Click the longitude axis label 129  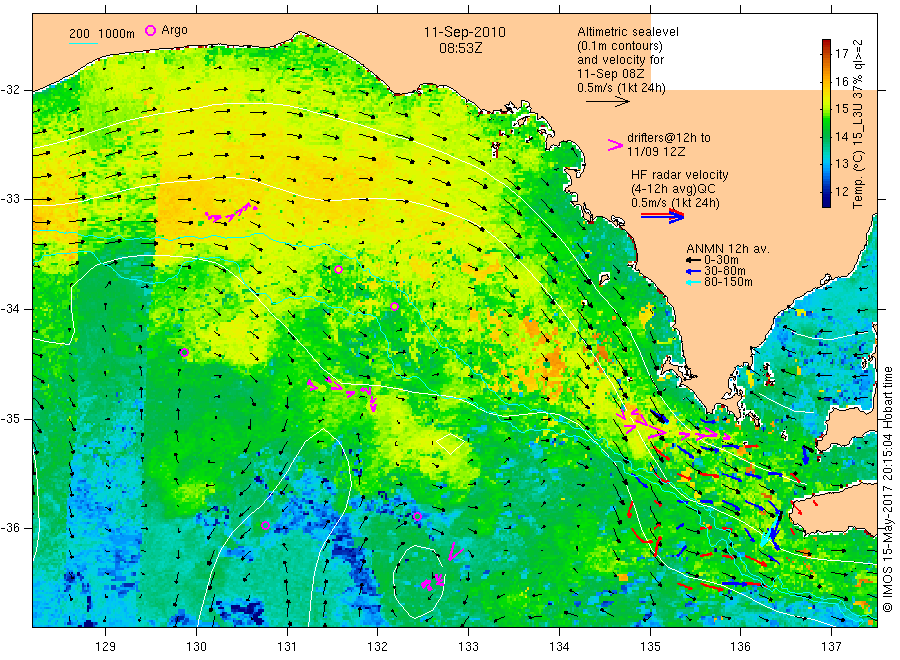click(106, 647)
